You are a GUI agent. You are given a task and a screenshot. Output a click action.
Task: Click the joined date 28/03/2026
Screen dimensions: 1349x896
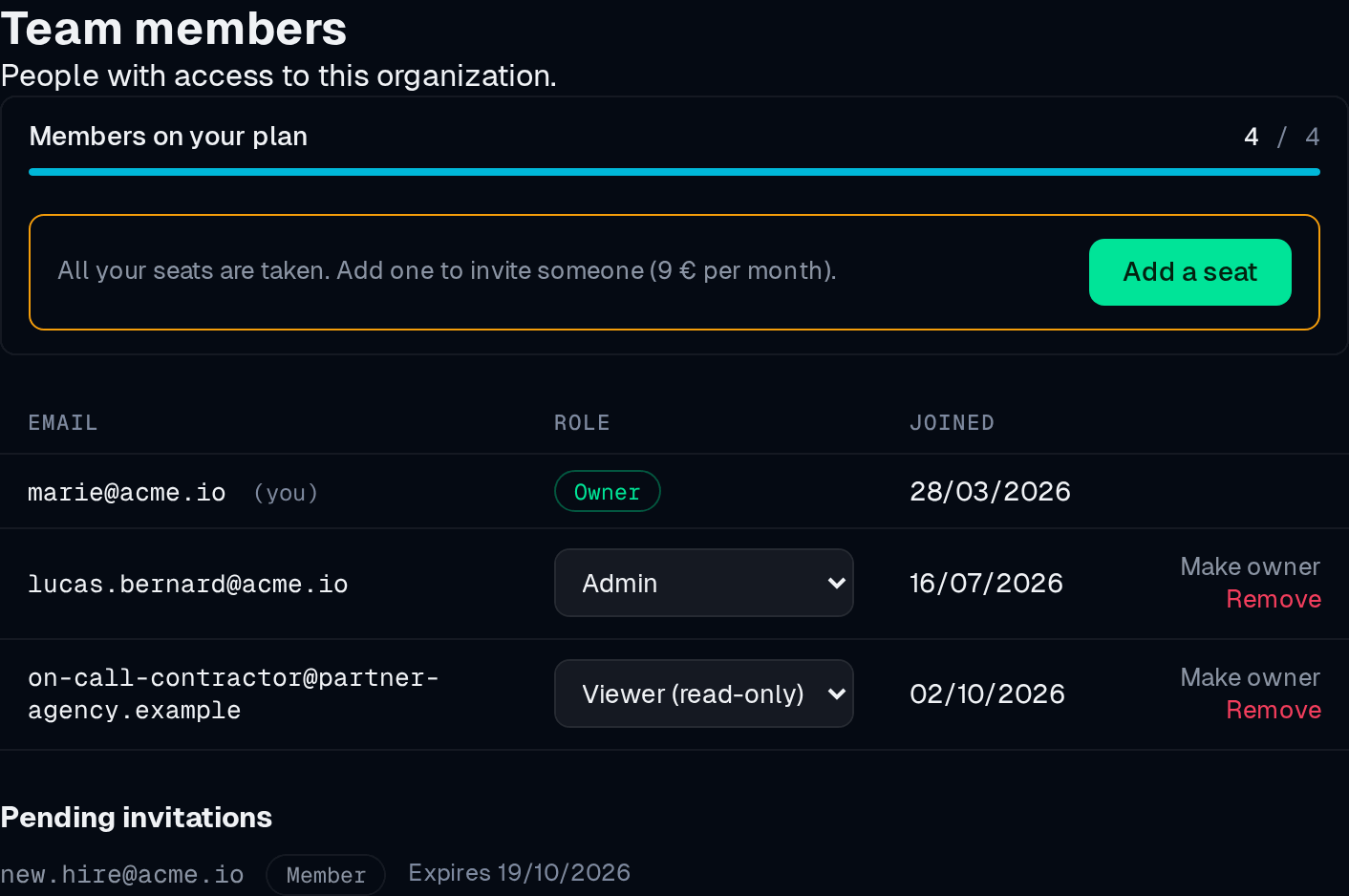point(990,491)
